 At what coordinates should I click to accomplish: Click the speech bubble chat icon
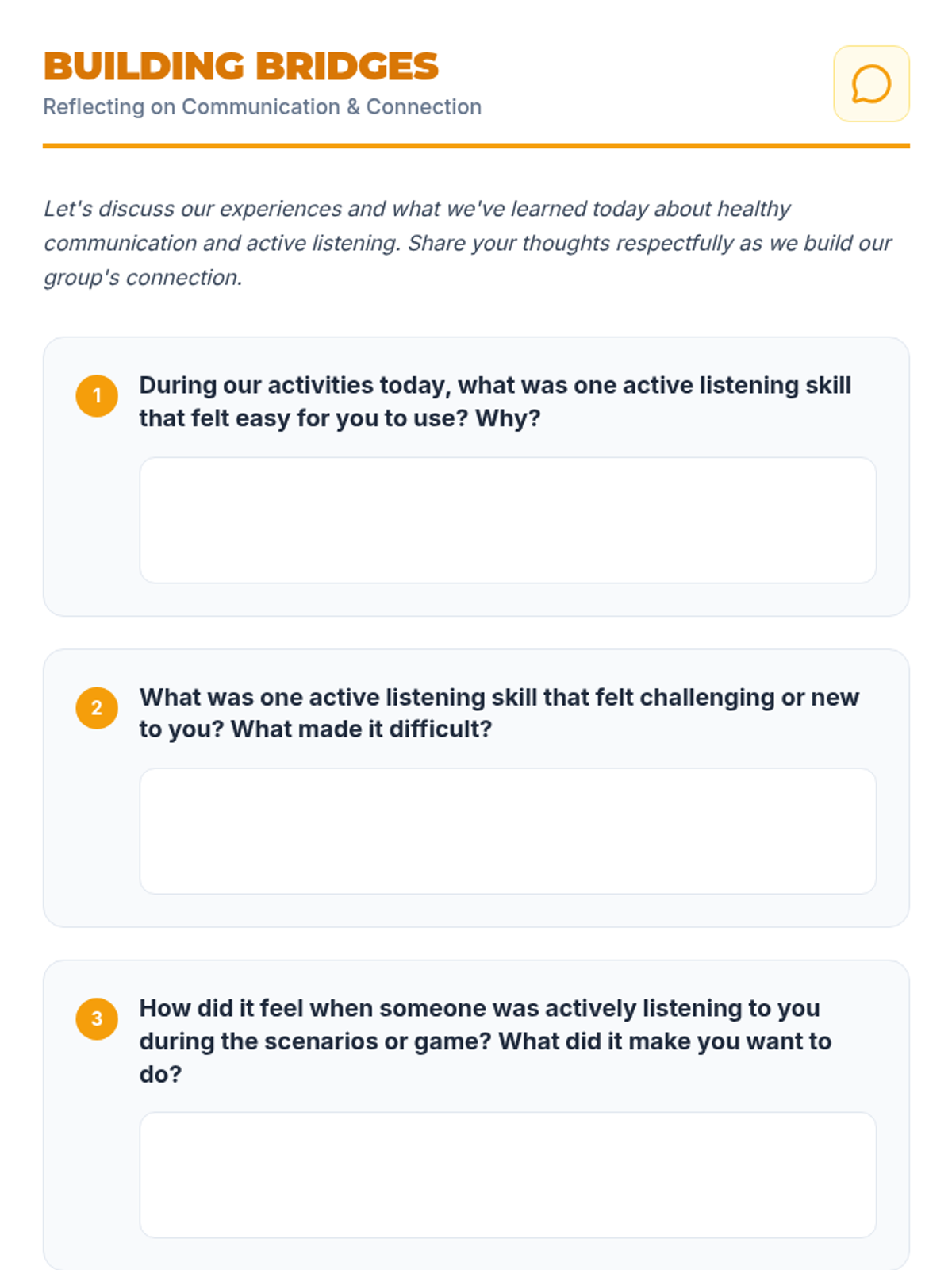point(871,84)
